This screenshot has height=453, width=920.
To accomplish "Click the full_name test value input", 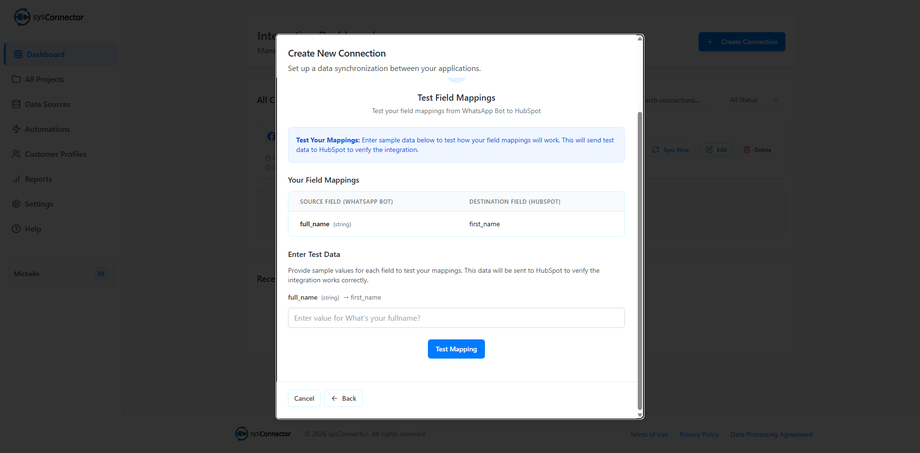I will click(456, 318).
